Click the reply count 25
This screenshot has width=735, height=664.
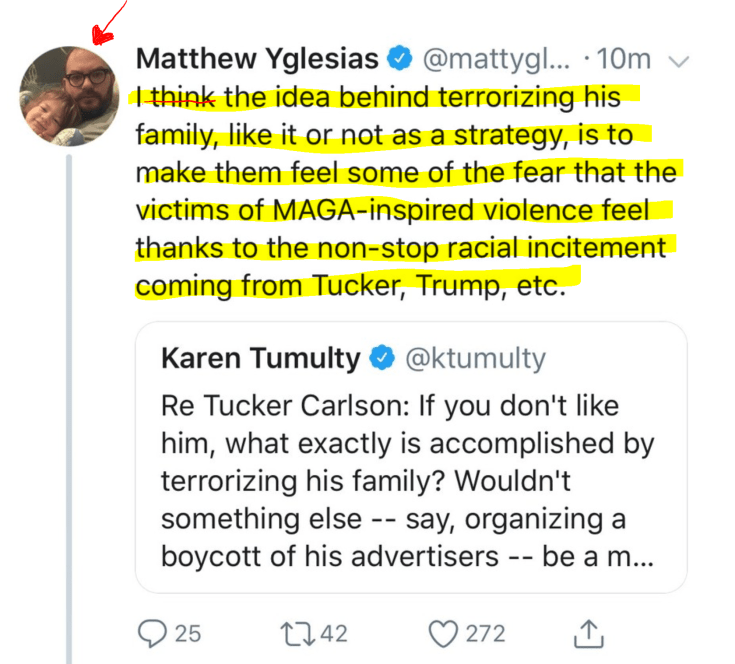[x=188, y=633]
